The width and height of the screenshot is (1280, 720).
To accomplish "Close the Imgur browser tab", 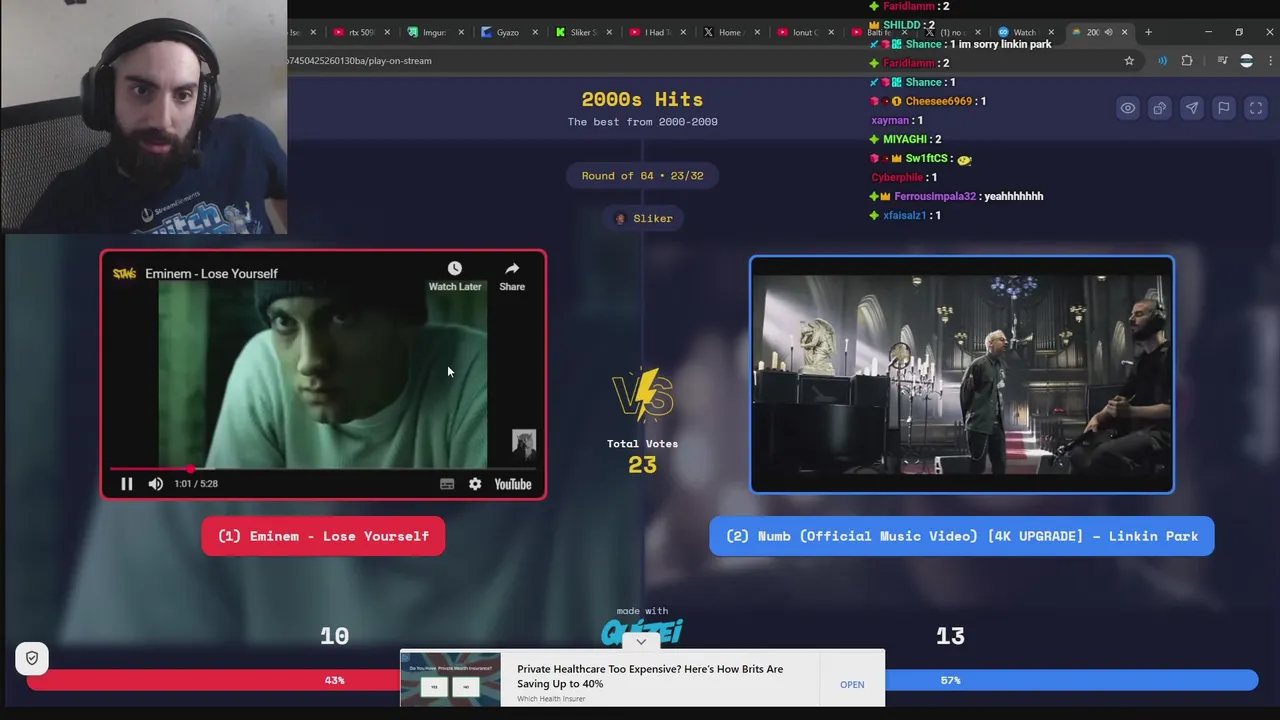I will pyautogui.click(x=461, y=32).
